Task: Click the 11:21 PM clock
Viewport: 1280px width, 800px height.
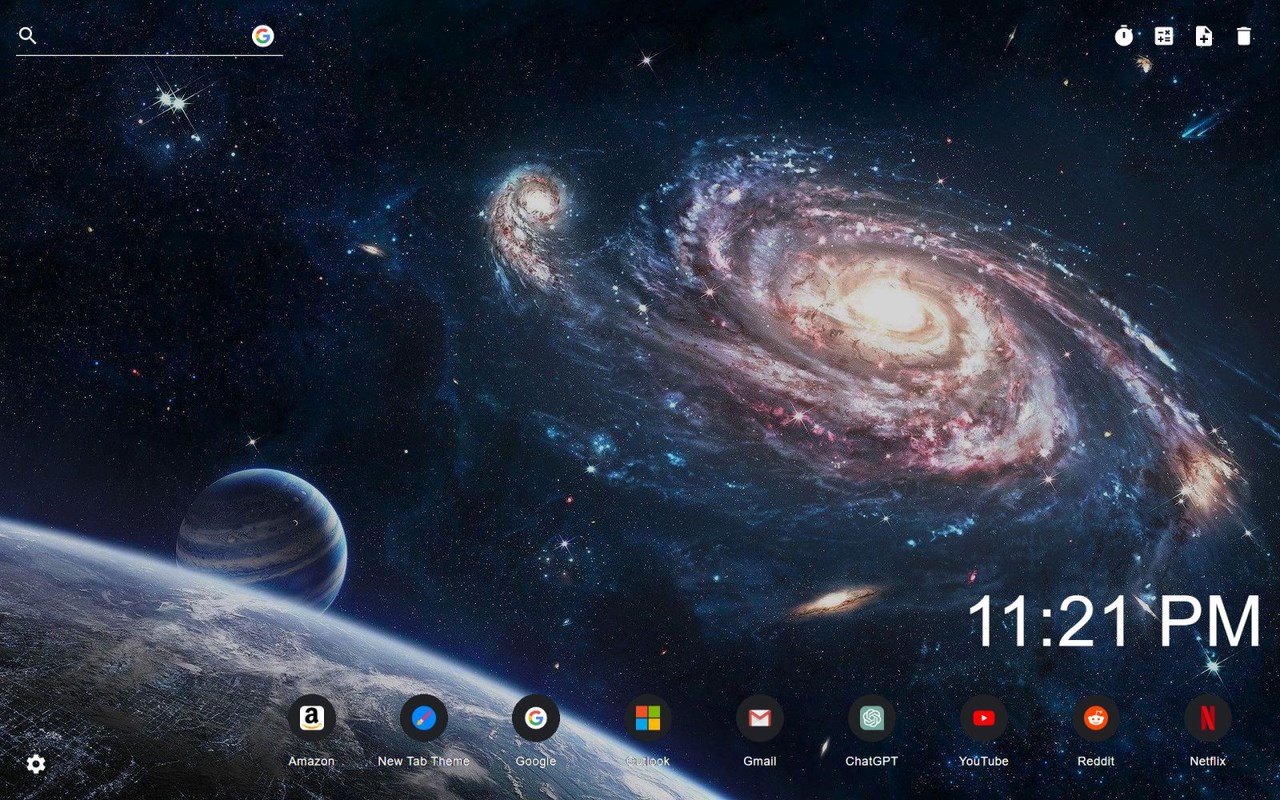Action: 1114,621
